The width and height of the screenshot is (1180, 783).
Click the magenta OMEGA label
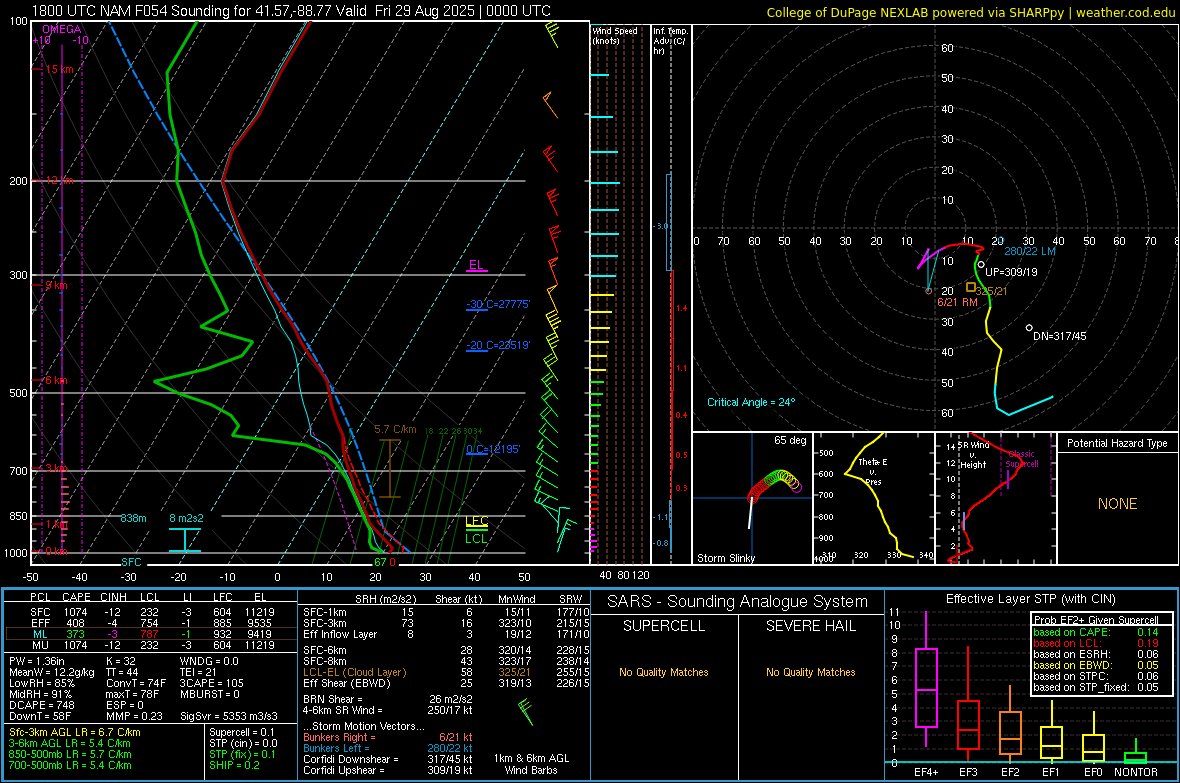tap(62, 29)
